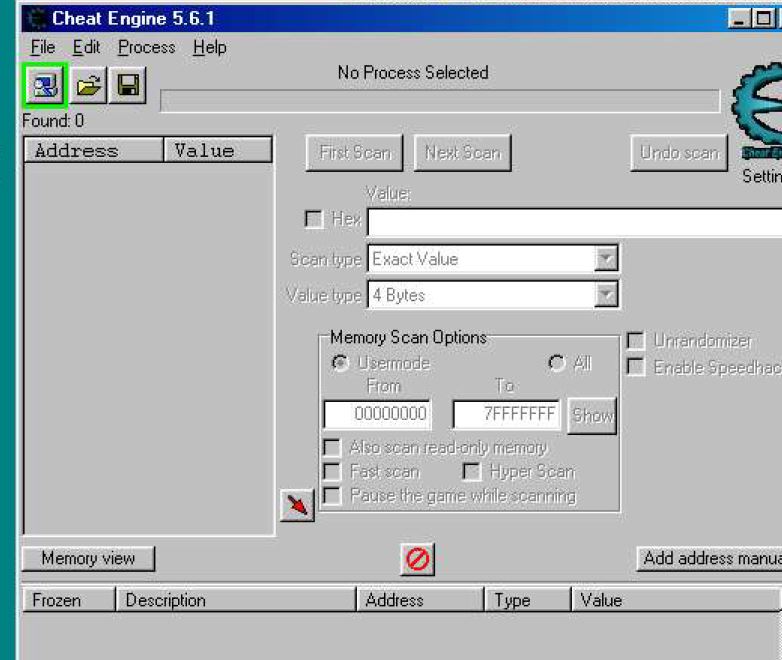Click the red no-entry clear list icon

[417, 559]
